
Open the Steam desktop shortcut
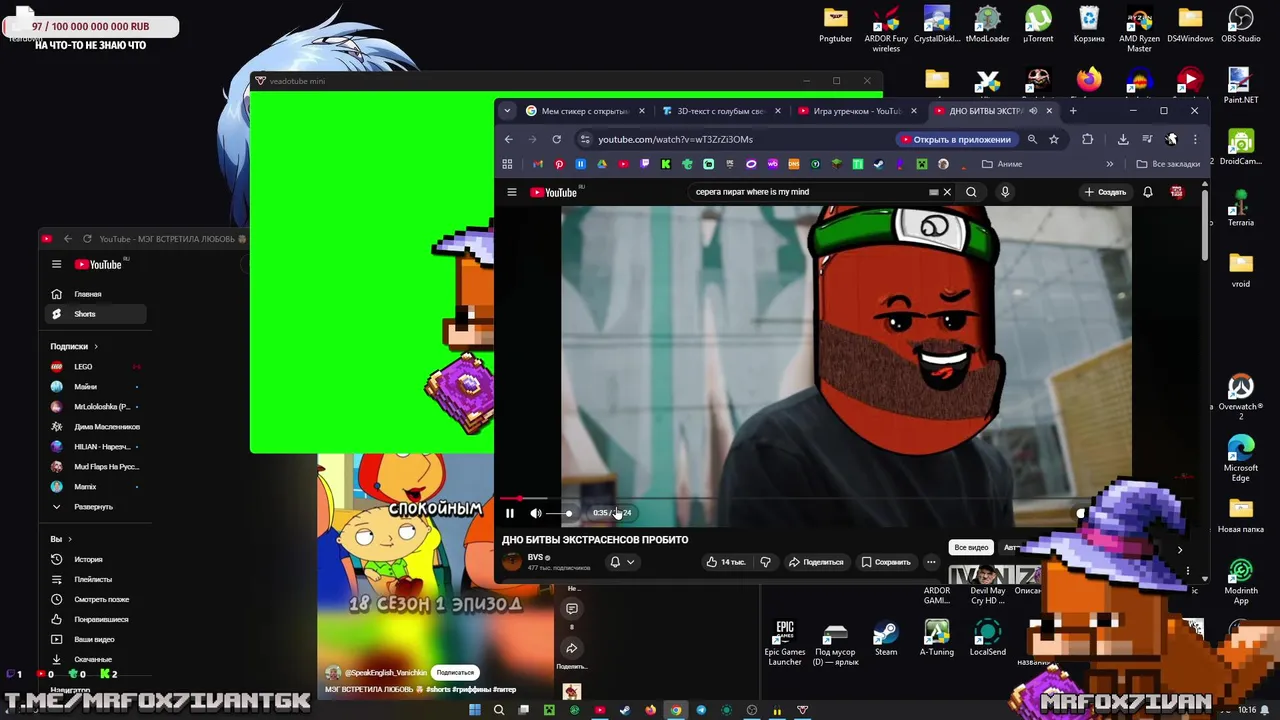[x=886, y=639]
